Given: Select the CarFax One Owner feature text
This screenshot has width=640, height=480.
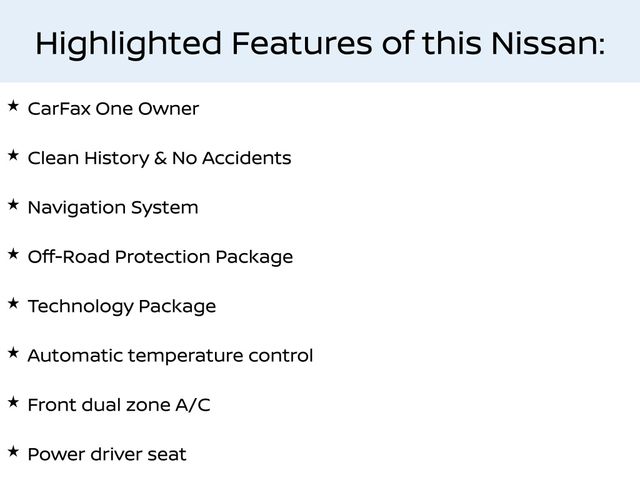Looking at the screenshot, I should [x=113, y=109].
